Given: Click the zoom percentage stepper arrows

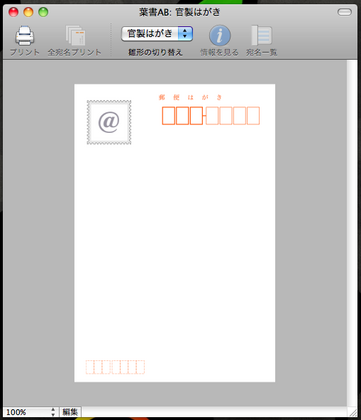Looking at the screenshot, I should pyautogui.click(x=53, y=412).
